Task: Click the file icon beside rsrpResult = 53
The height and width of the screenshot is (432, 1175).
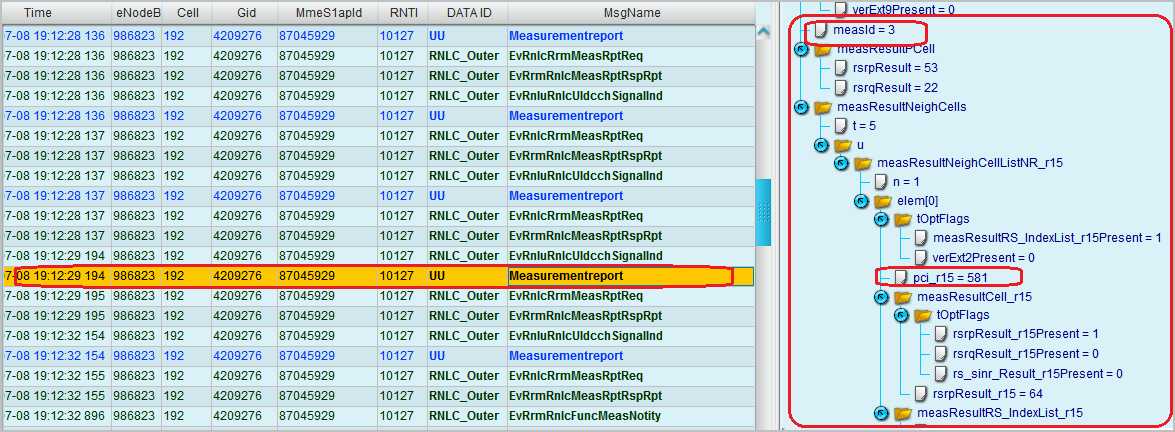Action: 840,68
